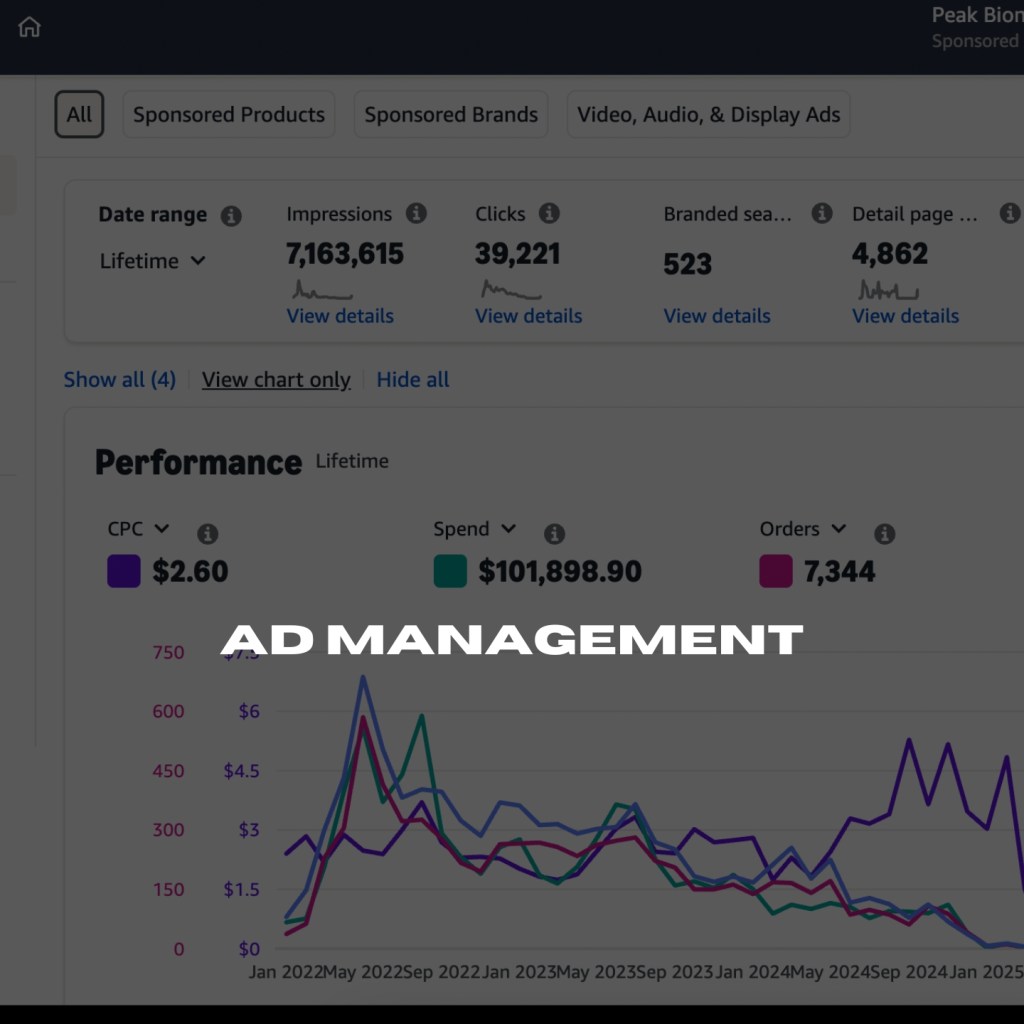Select the Sponsored Products tab
This screenshot has height=1024, width=1024.
point(229,115)
